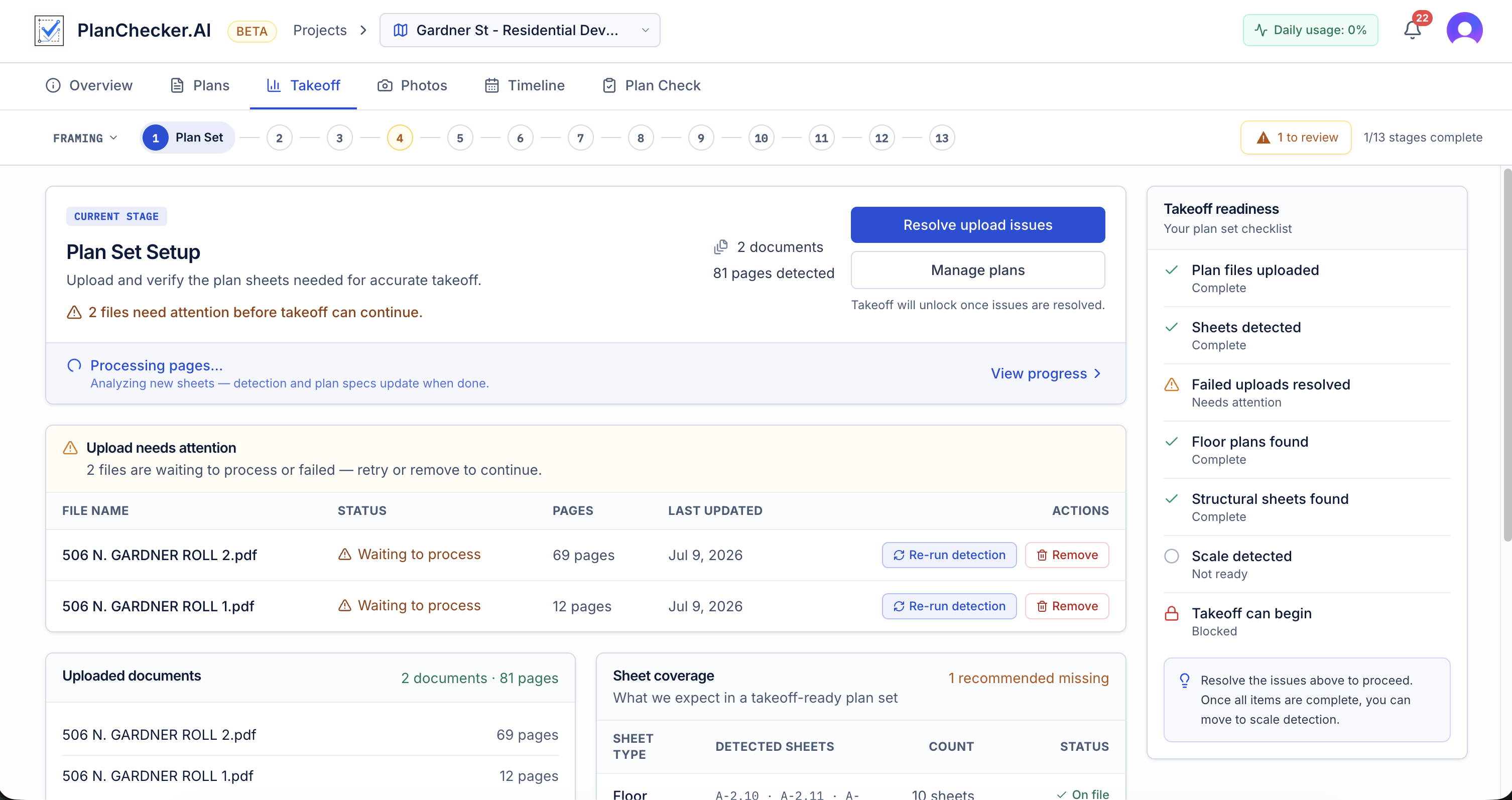Click checkmark beside 'Plan files uploaded'
The image size is (1512, 800).
click(x=1171, y=270)
